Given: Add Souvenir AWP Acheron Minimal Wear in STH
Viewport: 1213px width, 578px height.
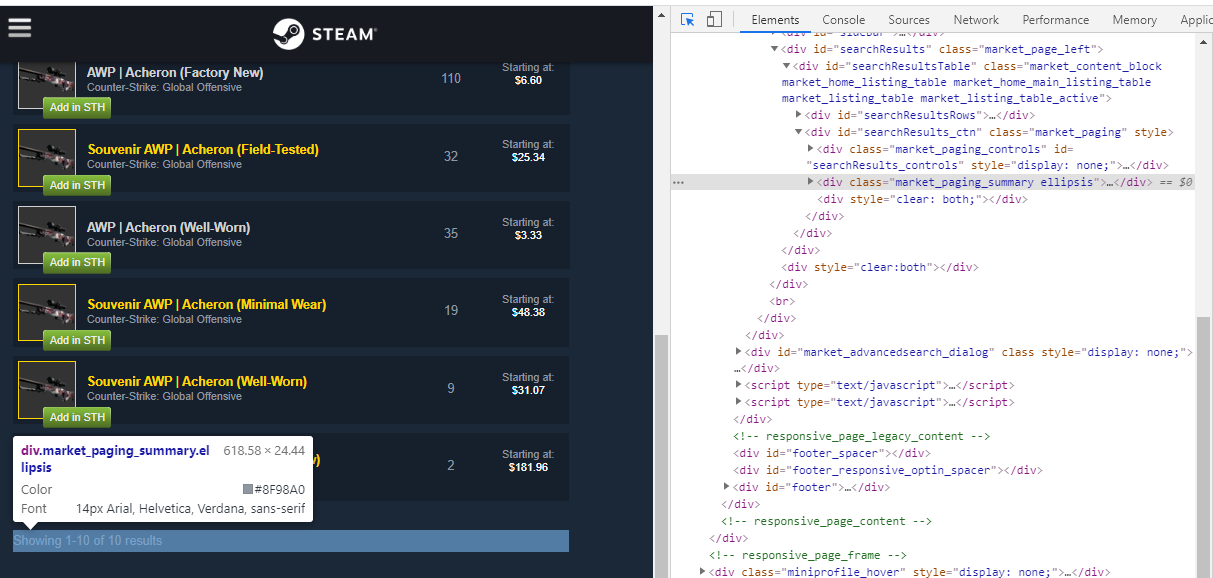Looking at the screenshot, I should click(77, 340).
